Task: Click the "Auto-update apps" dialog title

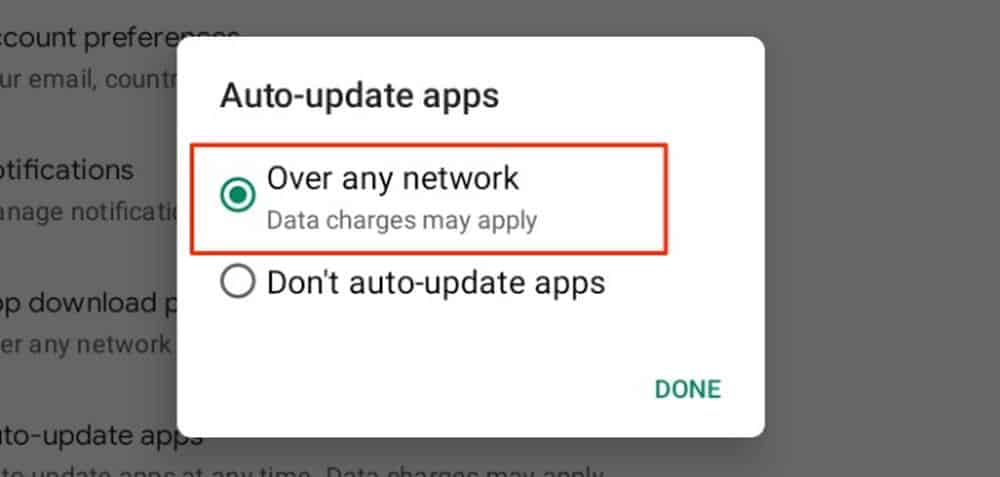Action: point(359,96)
